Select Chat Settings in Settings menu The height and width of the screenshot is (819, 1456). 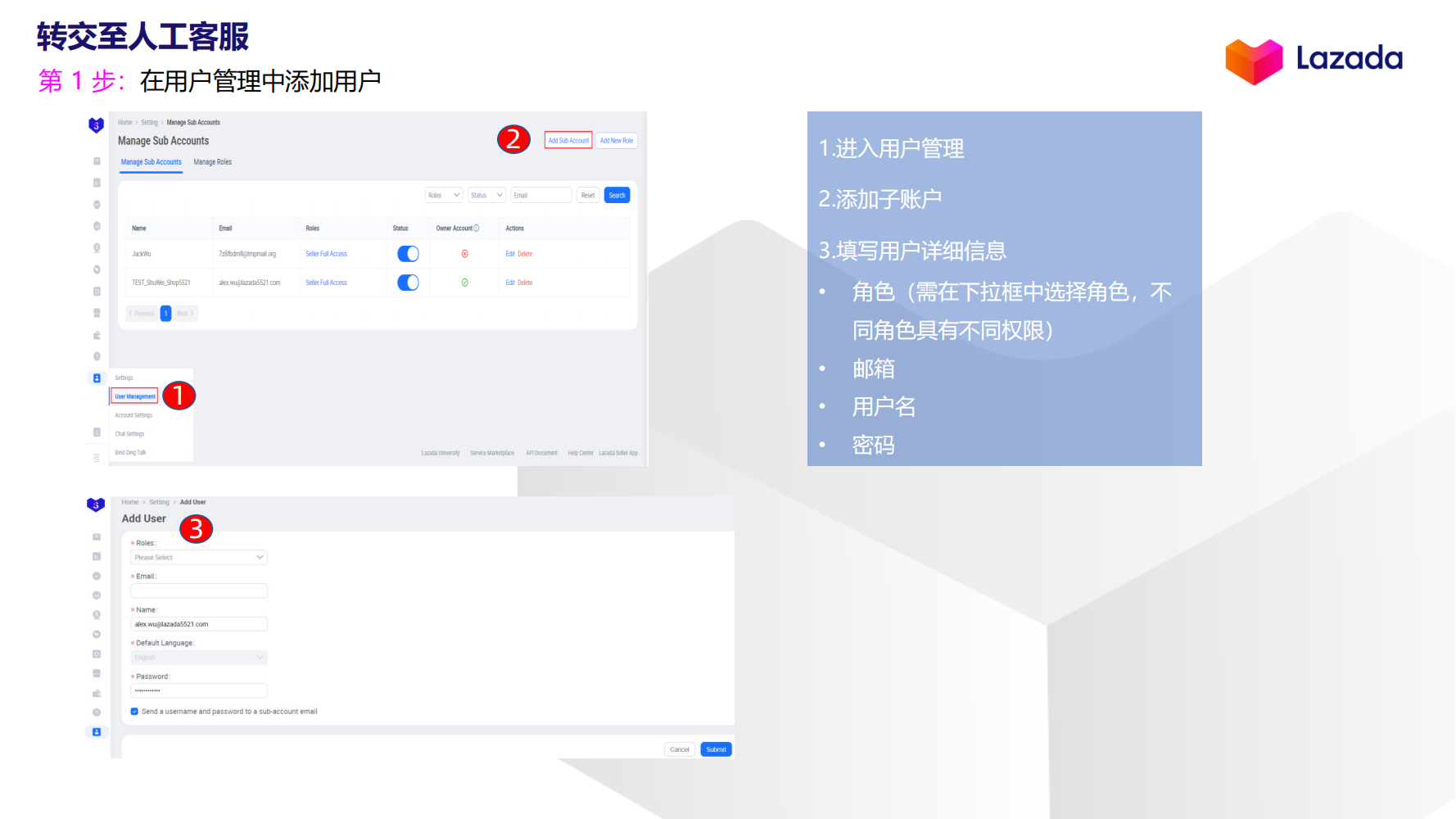click(129, 434)
